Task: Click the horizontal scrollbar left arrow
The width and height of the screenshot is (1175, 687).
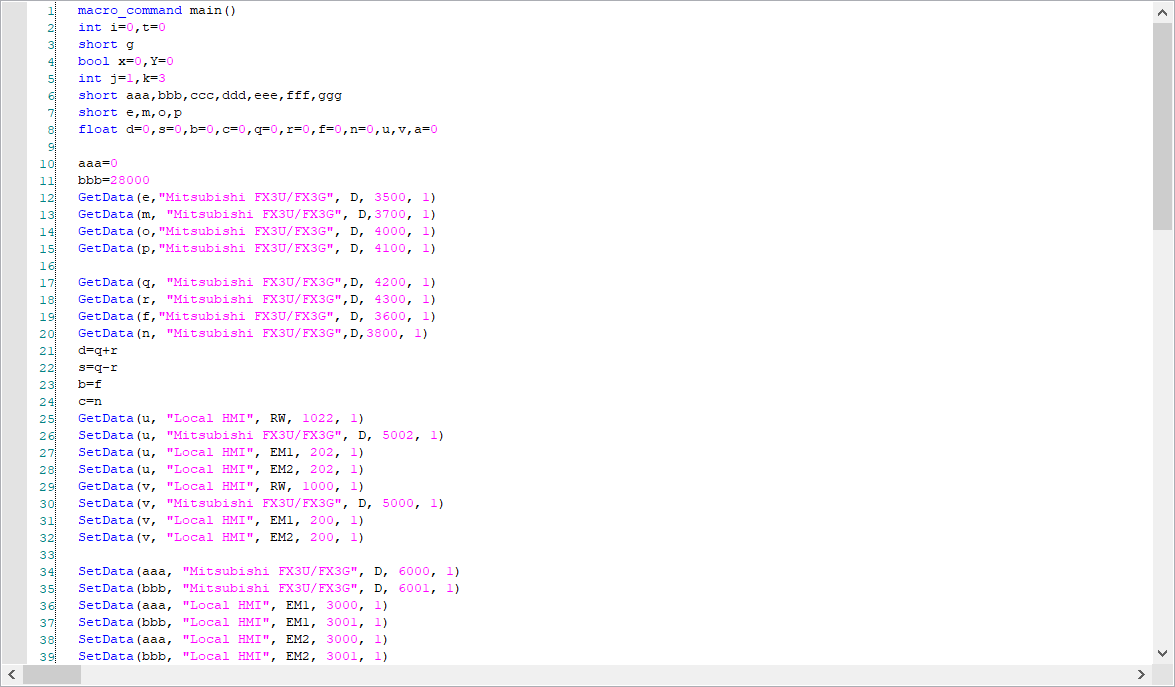Action: pyautogui.click(x=12, y=675)
